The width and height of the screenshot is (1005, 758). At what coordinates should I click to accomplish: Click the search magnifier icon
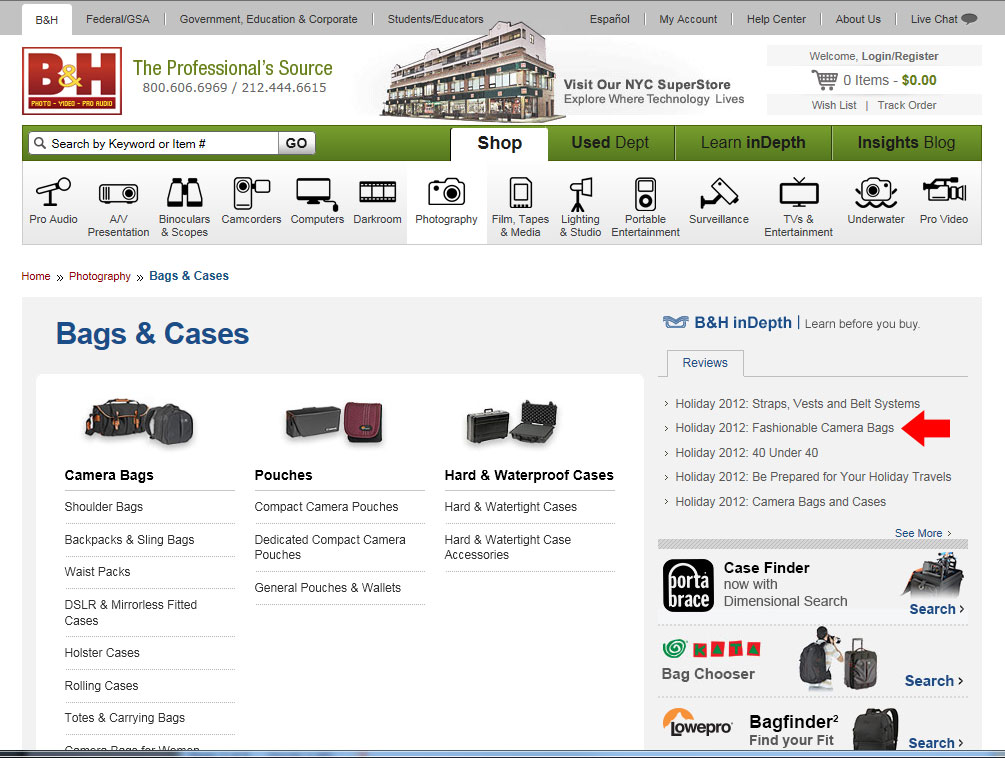(40, 143)
